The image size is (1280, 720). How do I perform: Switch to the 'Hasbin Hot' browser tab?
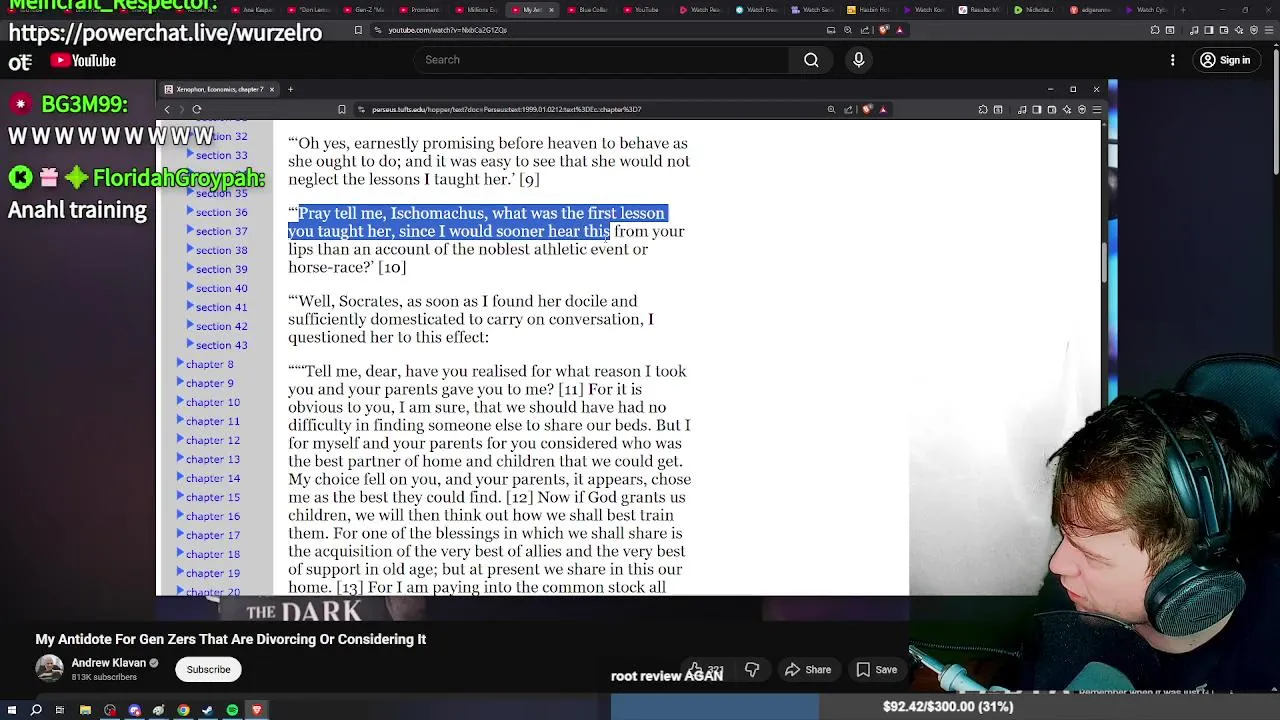point(870,10)
